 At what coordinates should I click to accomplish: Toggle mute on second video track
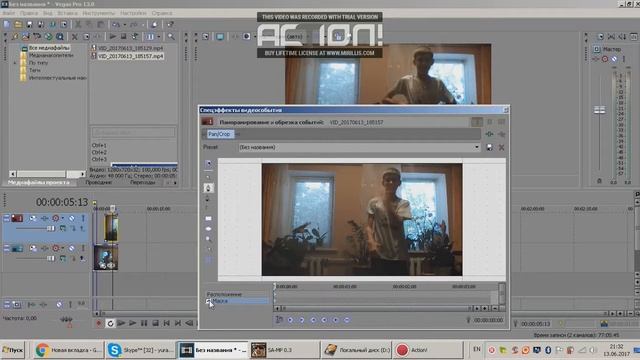tap(71, 248)
